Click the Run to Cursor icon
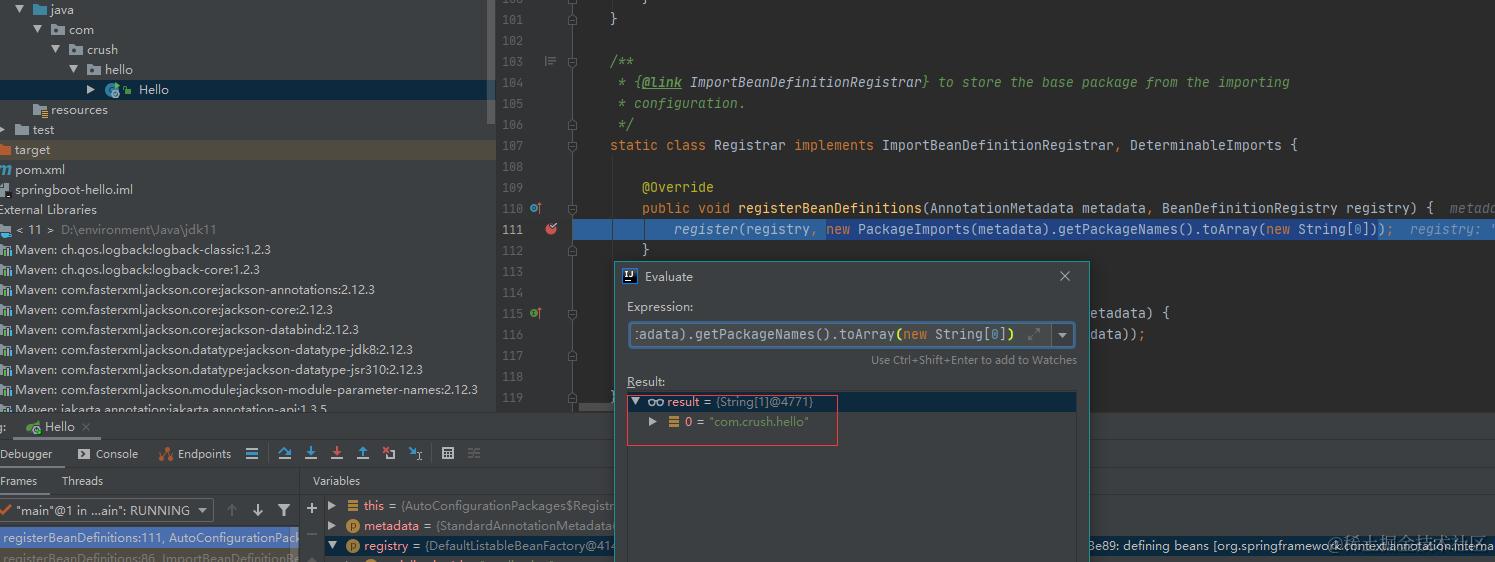The width and height of the screenshot is (1495, 562). tap(415, 454)
